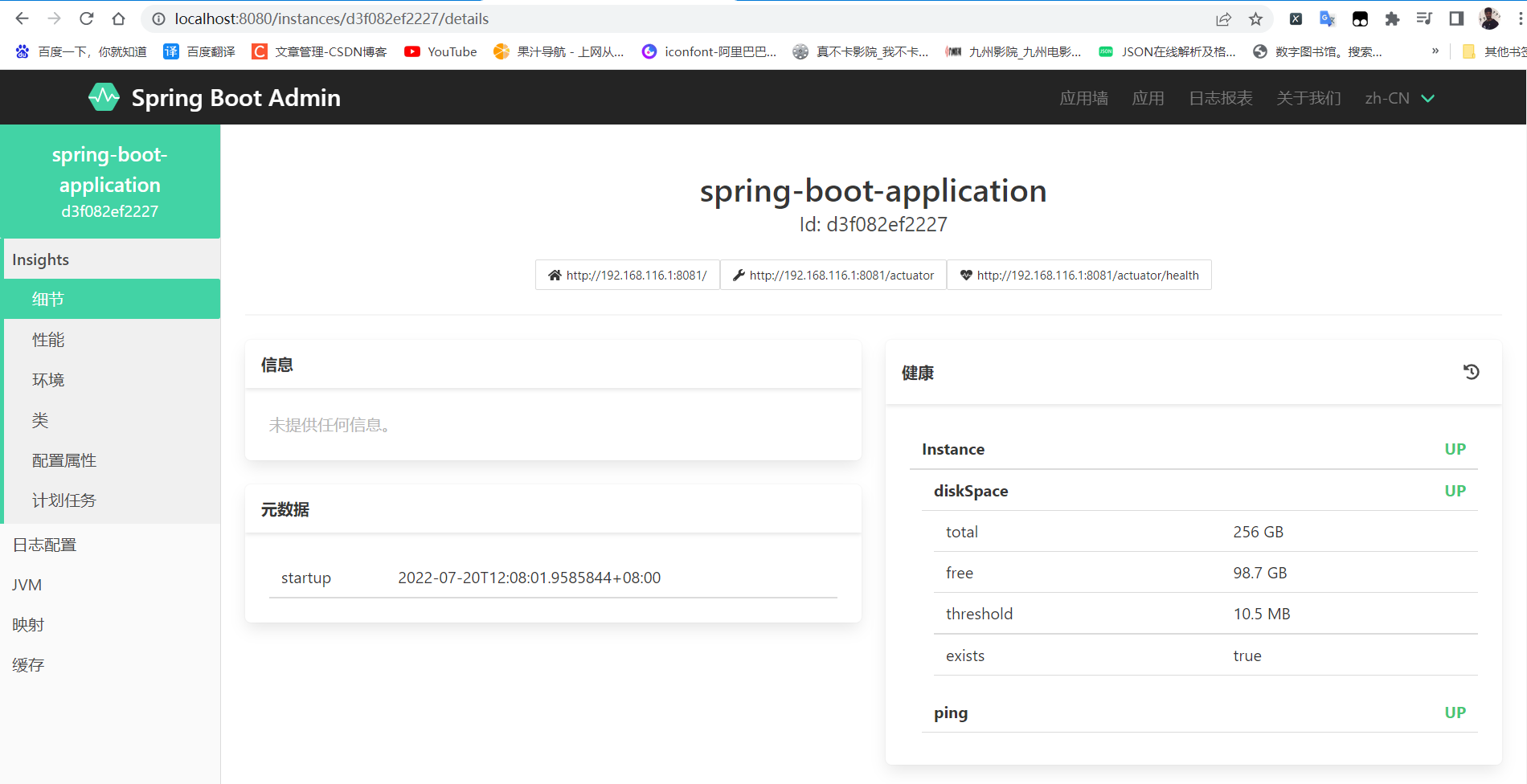The height and width of the screenshot is (784, 1527).
Task: Open the 关于我们 navbar item
Action: (1308, 98)
